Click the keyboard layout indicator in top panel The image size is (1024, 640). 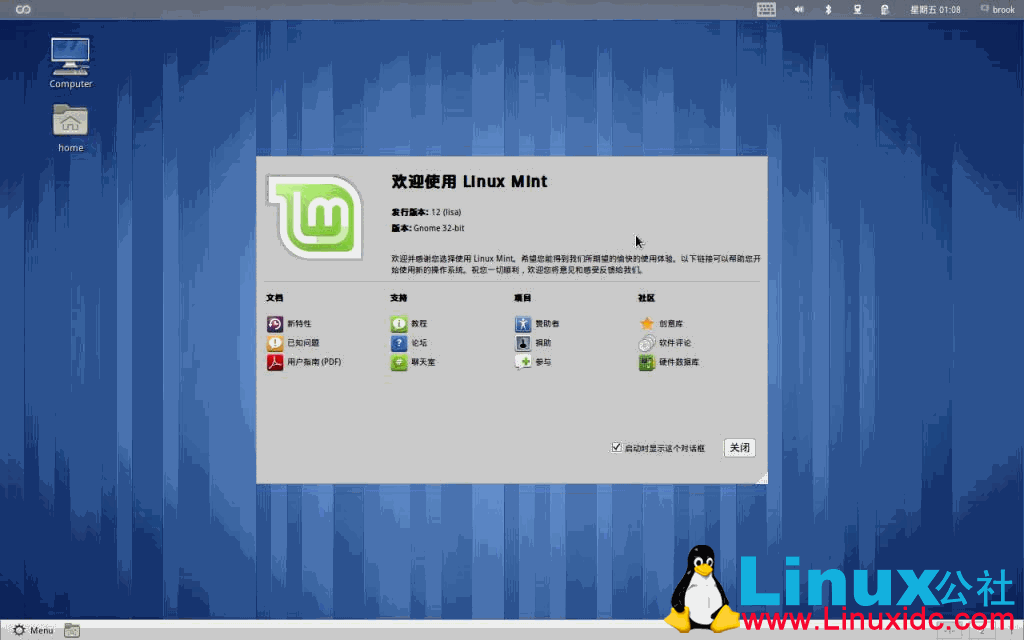pyautogui.click(x=766, y=9)
